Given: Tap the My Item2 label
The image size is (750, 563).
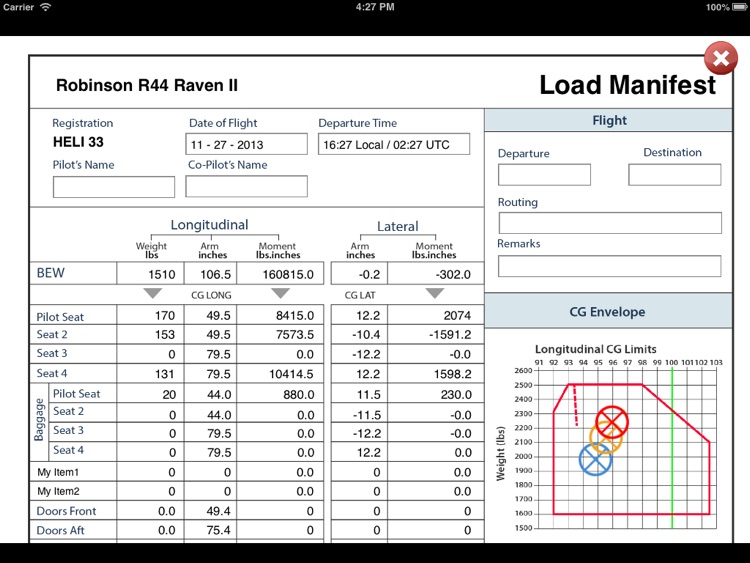Looking at the screenshot, I should pos(58,491).
